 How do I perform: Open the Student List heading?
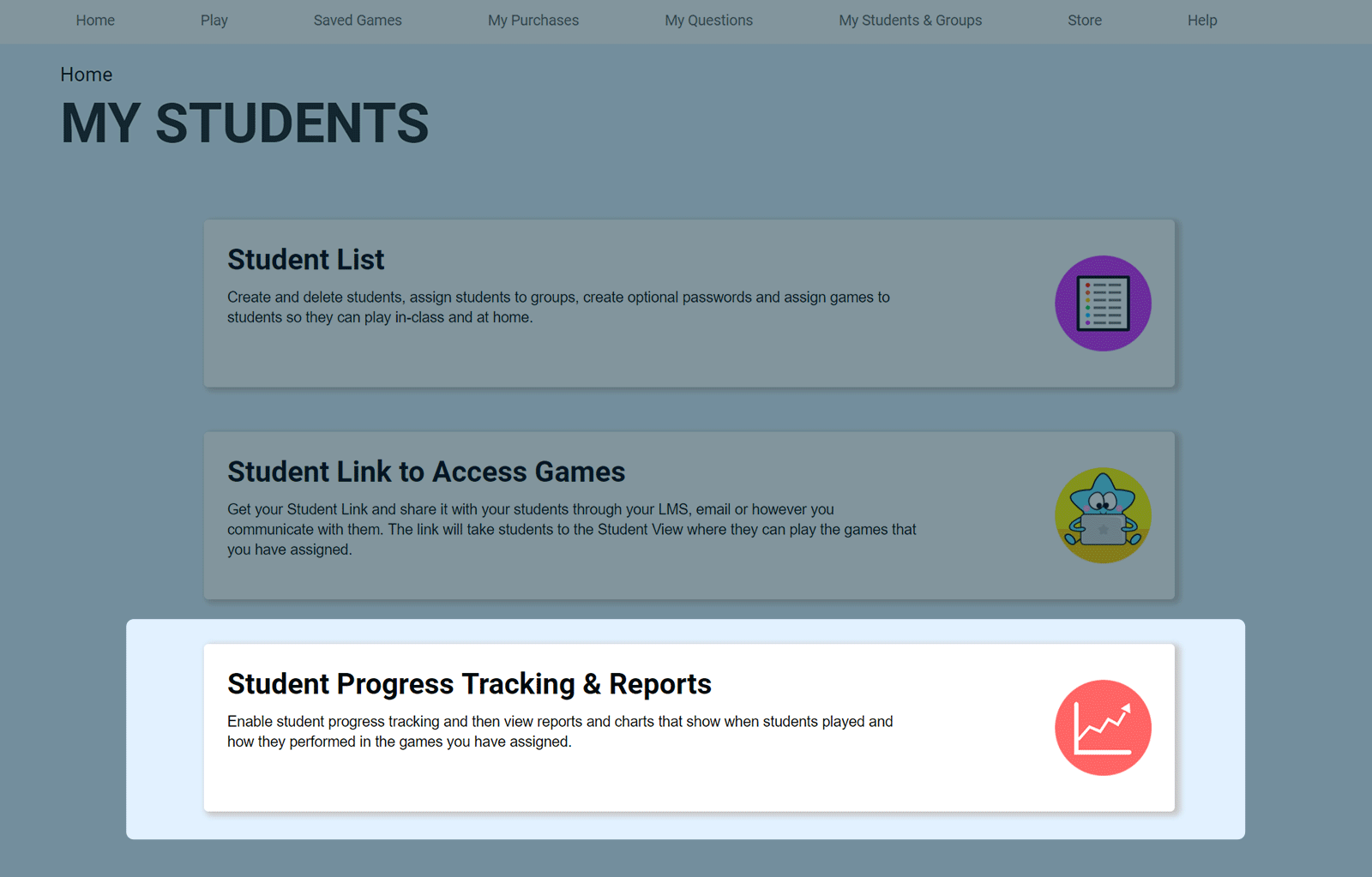click(306, 259)
